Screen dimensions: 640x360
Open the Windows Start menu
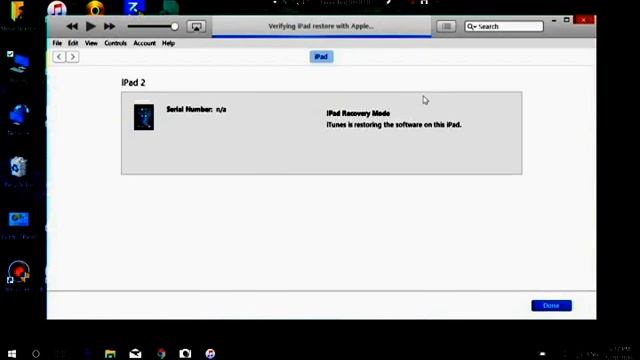click(11, 354)
